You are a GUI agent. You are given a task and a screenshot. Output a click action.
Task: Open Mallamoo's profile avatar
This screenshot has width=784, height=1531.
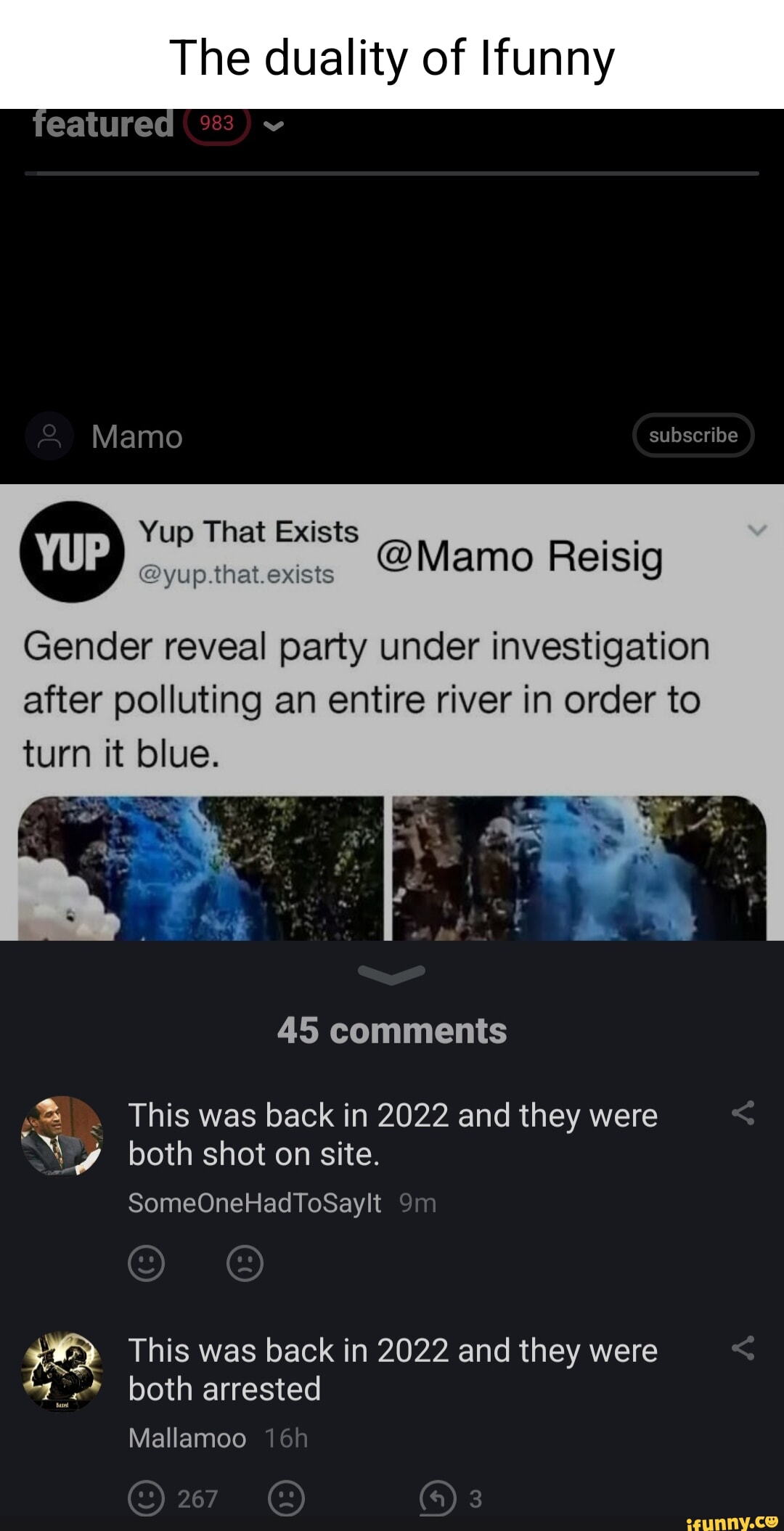click(x=62, y=1371)
